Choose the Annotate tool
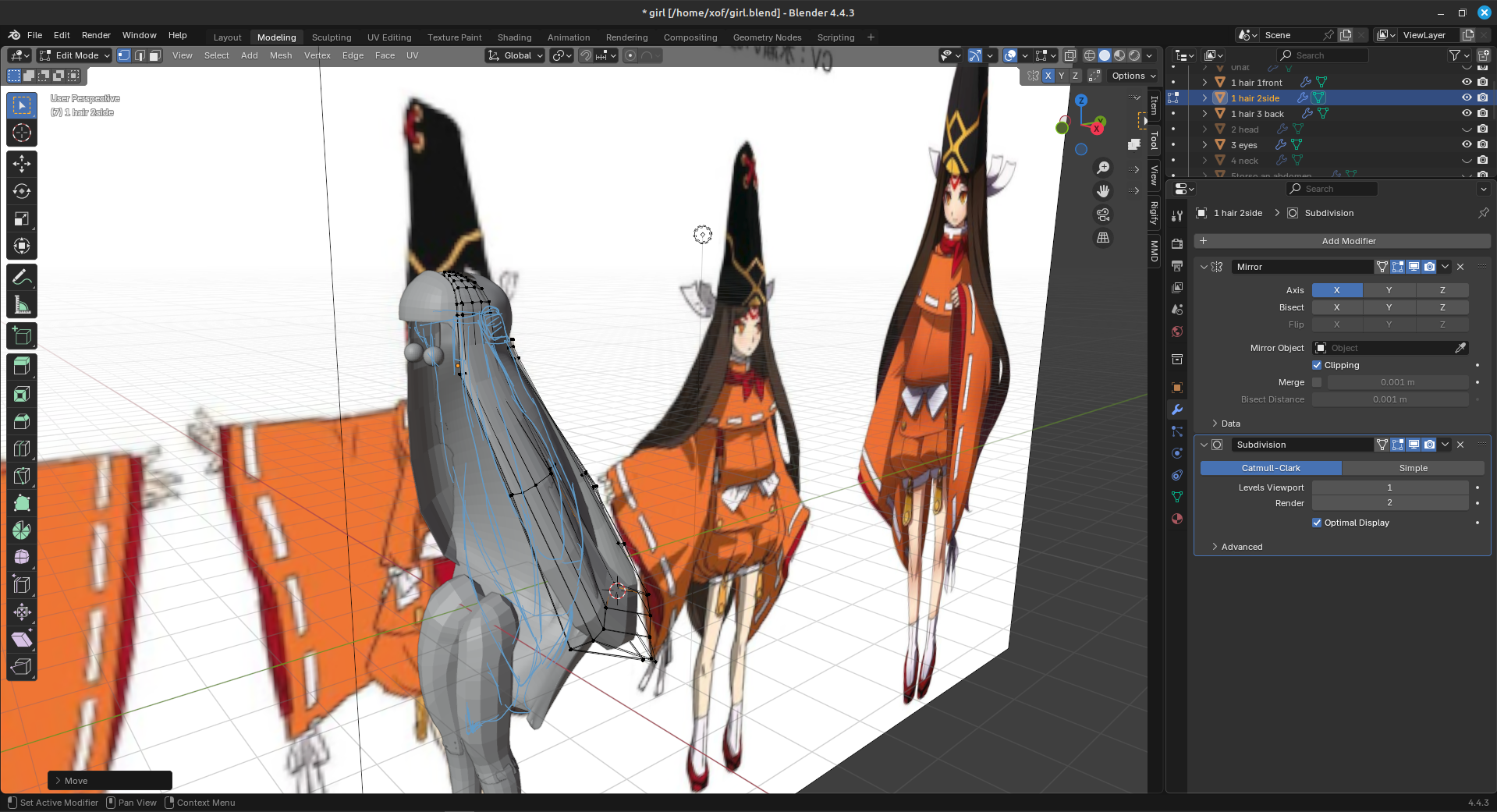 22,277
